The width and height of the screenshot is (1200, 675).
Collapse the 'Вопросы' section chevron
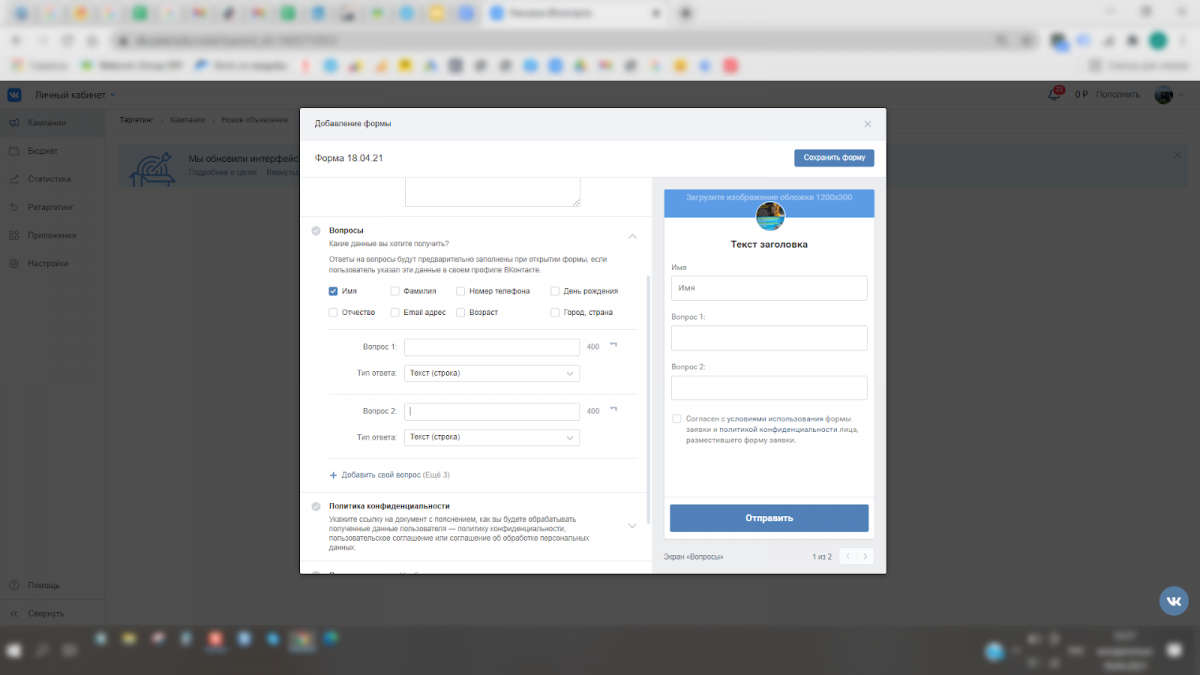pos(632,236)
